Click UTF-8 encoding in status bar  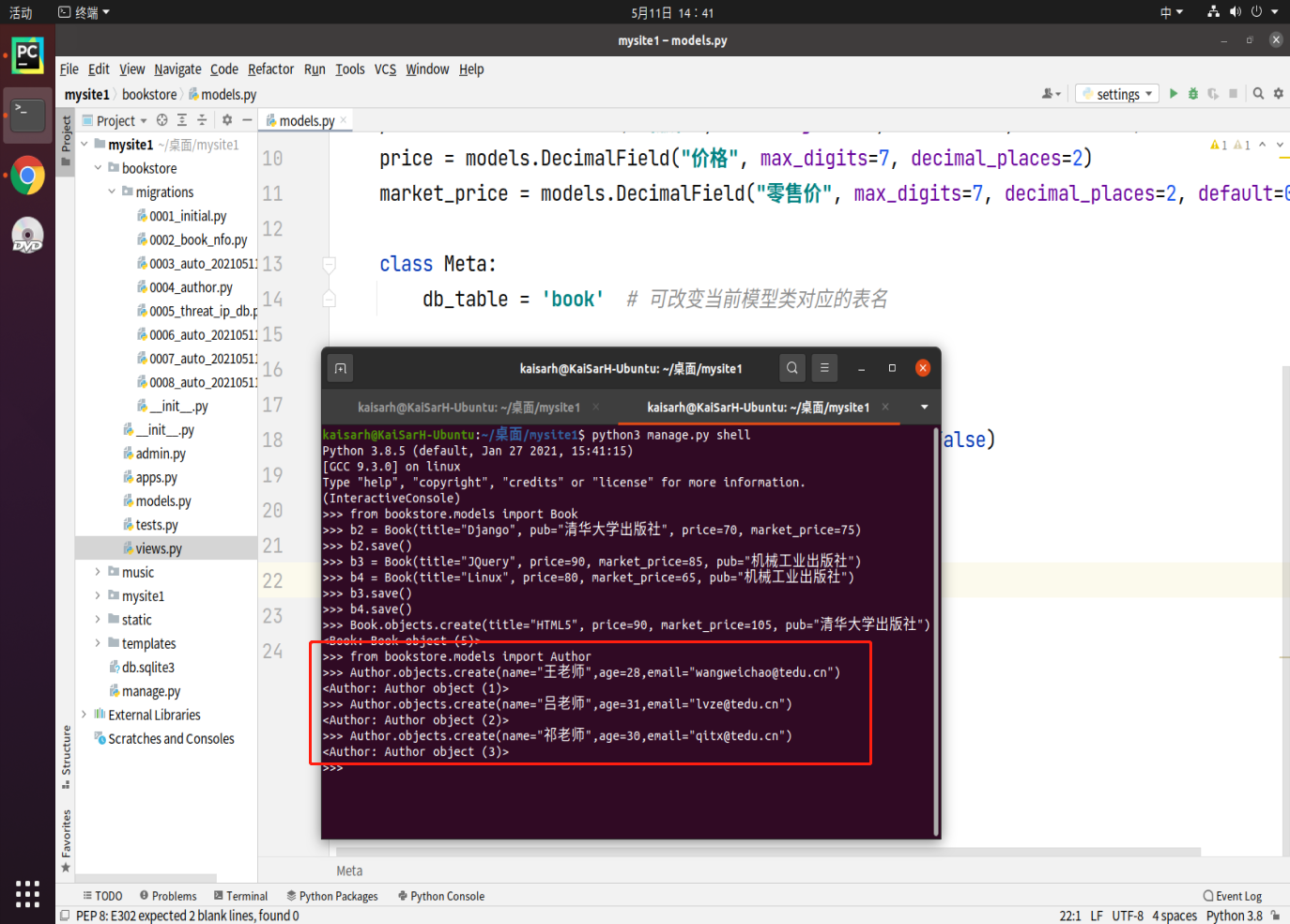(x=1128, y=916)
